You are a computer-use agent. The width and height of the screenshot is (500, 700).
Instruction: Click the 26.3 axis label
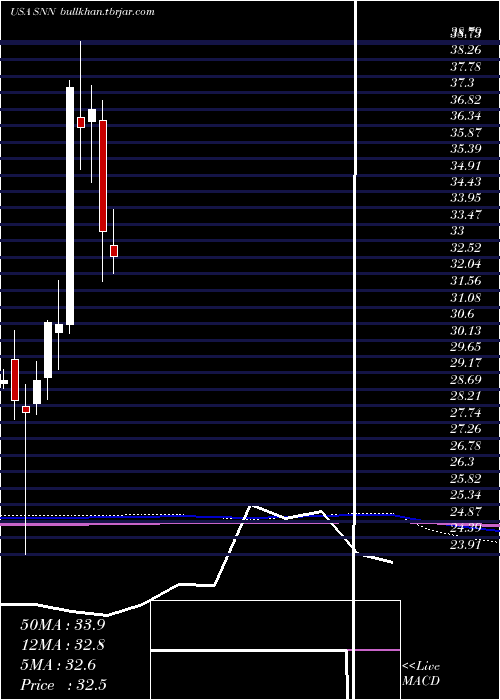point(463,462)
